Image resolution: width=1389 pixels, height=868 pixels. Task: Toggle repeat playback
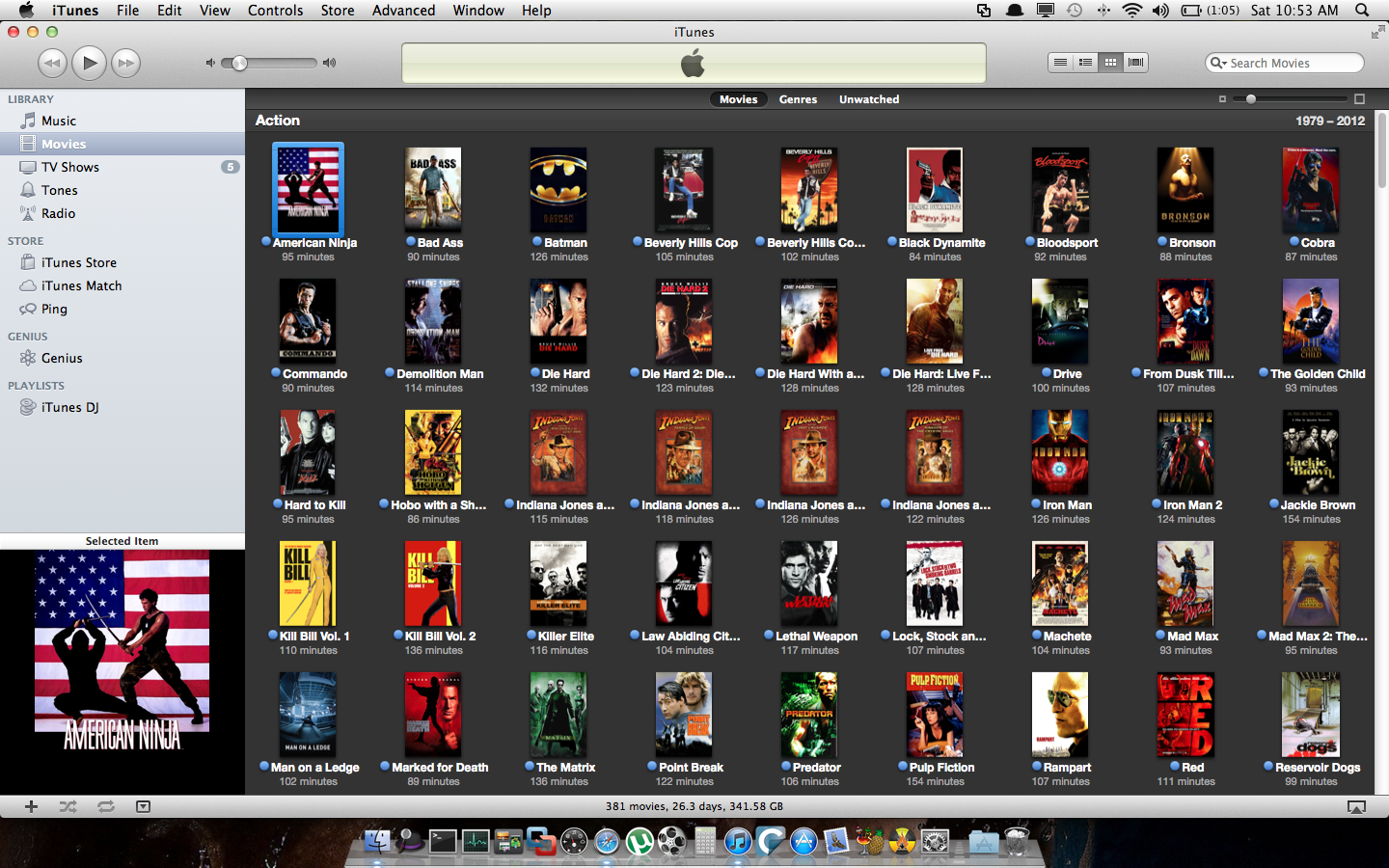point(105,806)
